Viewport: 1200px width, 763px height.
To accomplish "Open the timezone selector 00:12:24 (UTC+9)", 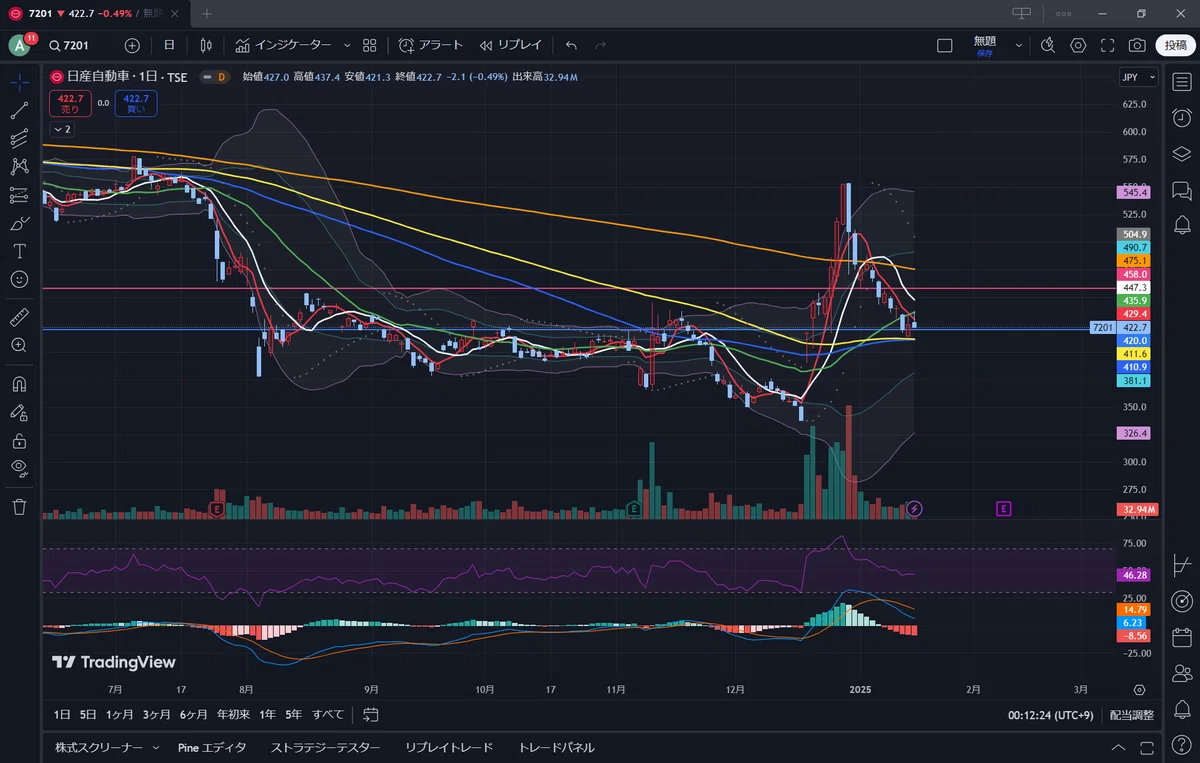I will [x=1052, y=715].
